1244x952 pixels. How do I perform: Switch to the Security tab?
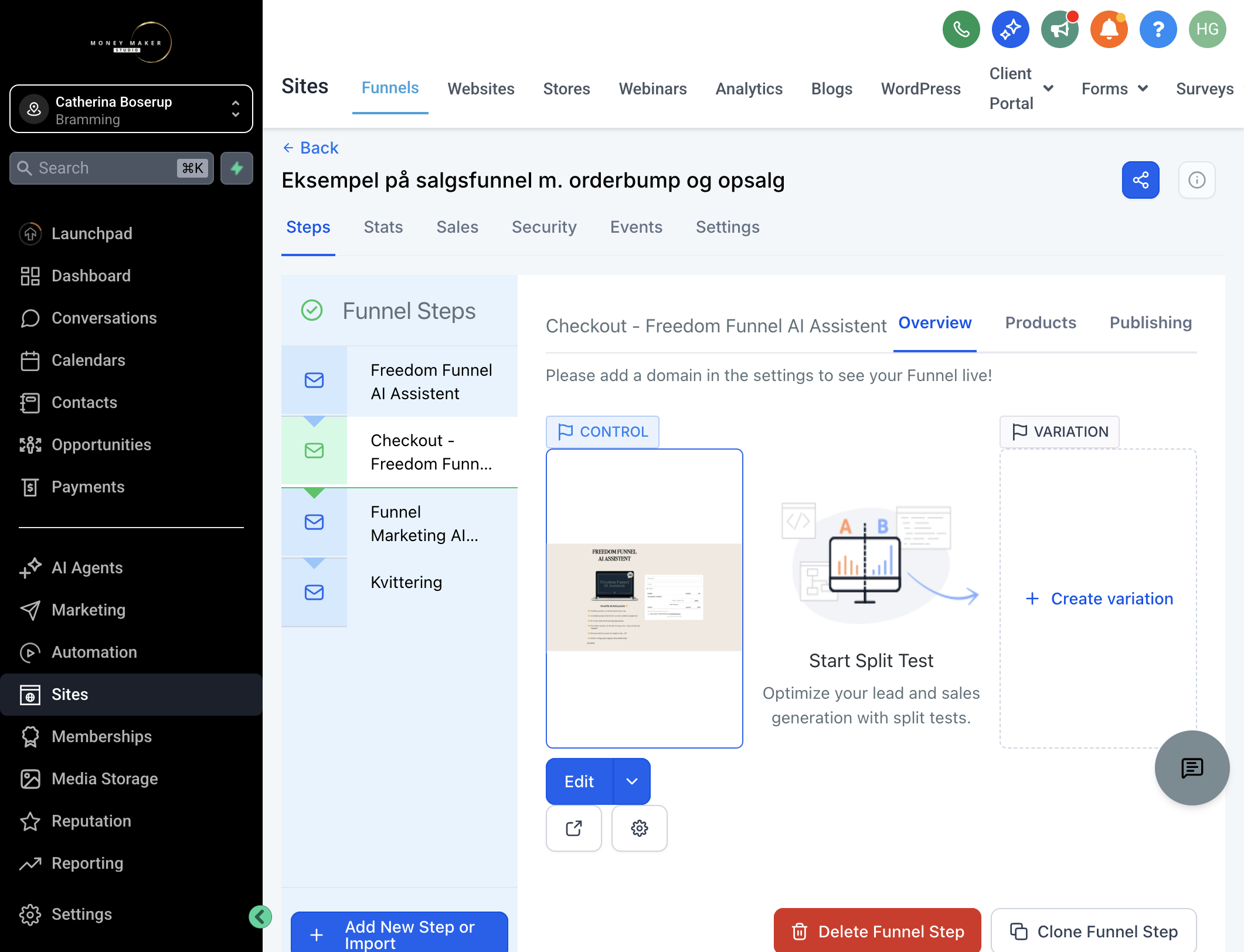544,227
